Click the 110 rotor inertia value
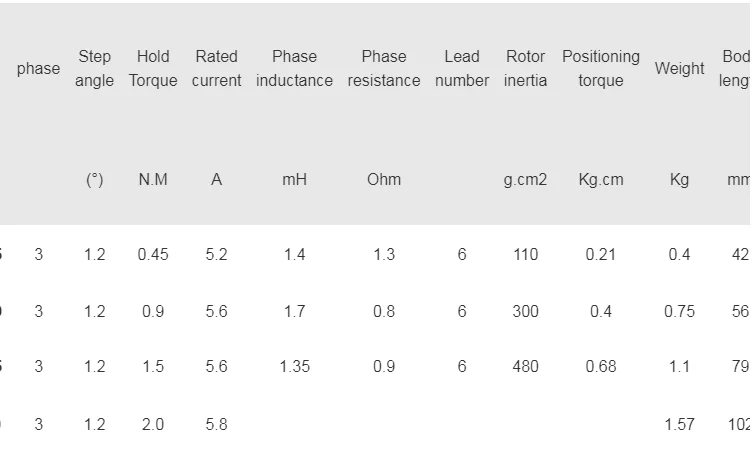The width and height of the screenshot is (755, 463). click(525, 254)
